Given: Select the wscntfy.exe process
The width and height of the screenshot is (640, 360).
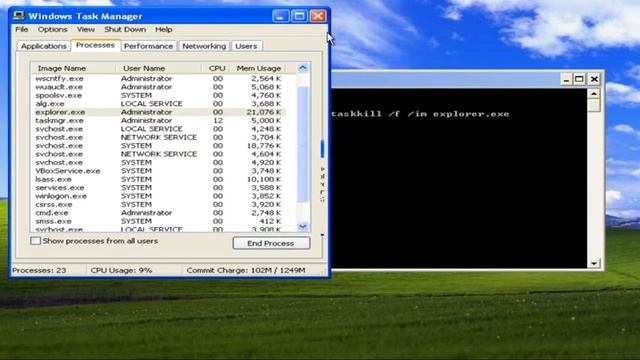Looking at the screenshot, I should coord(159,78).
